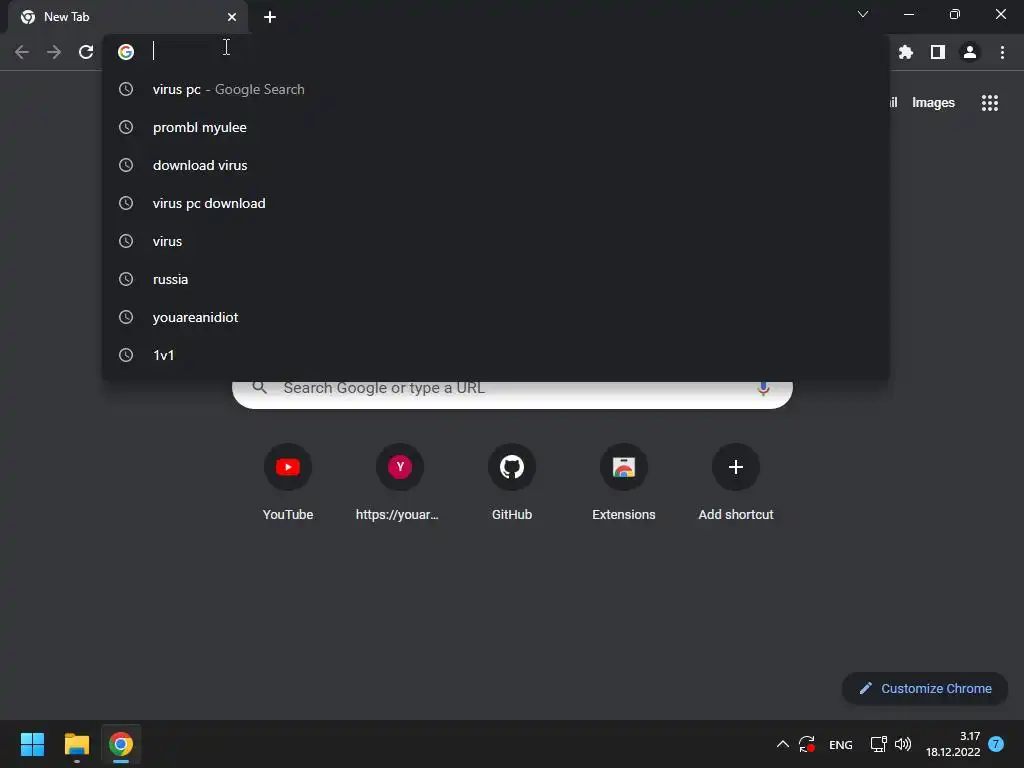Select the '1v1' suggestion
1024x768 pixels.
click(496, 355)
